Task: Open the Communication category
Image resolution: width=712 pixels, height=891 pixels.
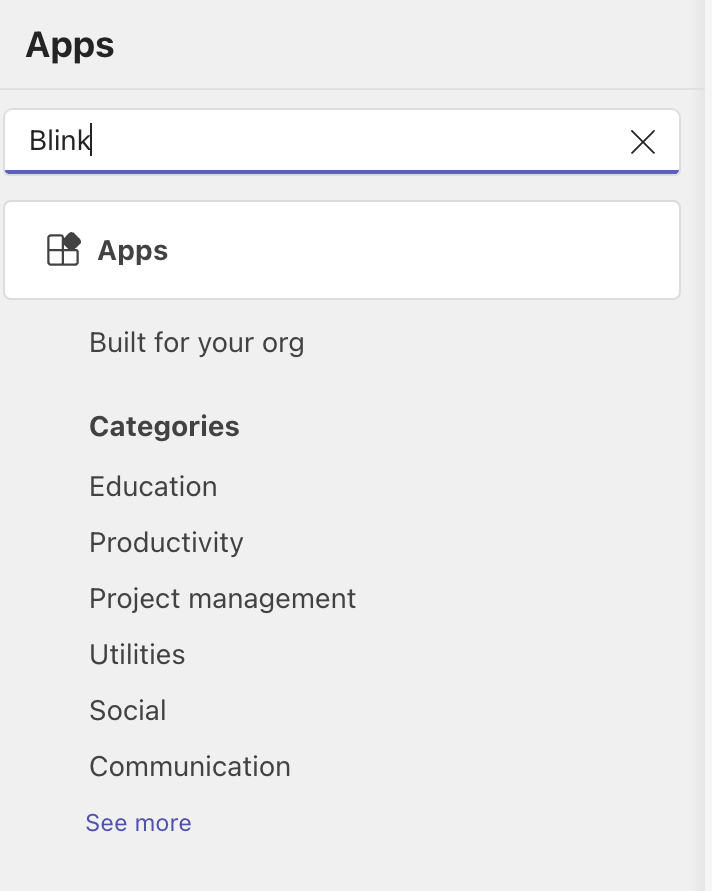Action: point(190,766)
